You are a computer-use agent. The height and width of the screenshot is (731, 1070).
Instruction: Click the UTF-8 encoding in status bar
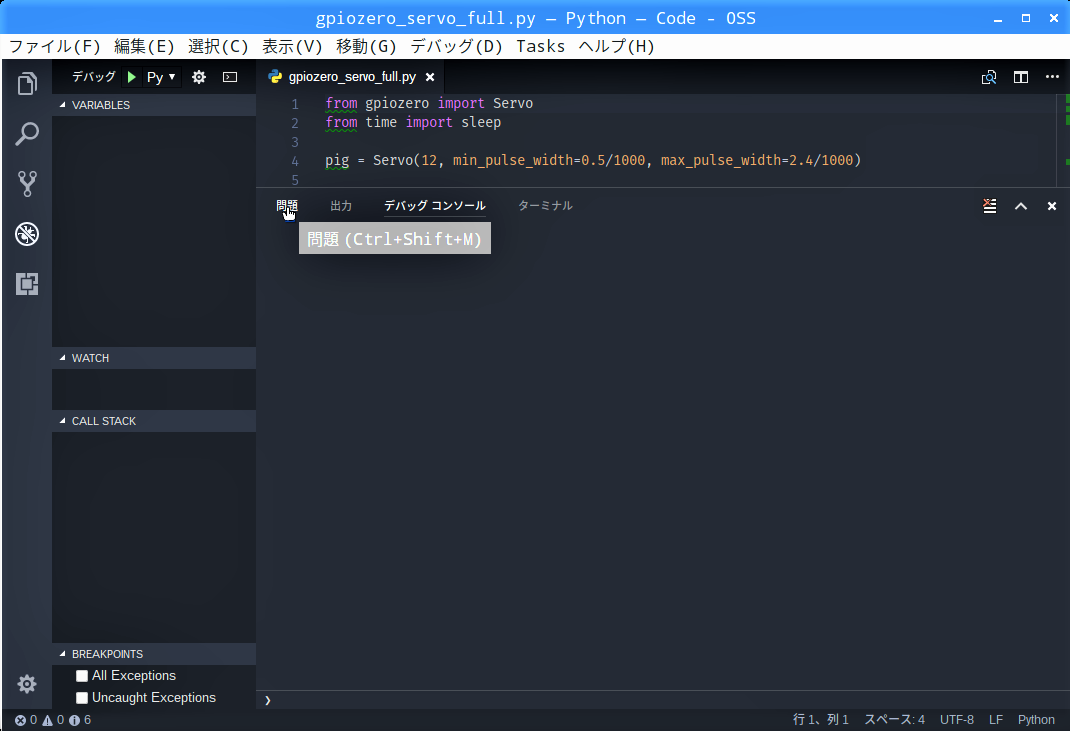956,720
